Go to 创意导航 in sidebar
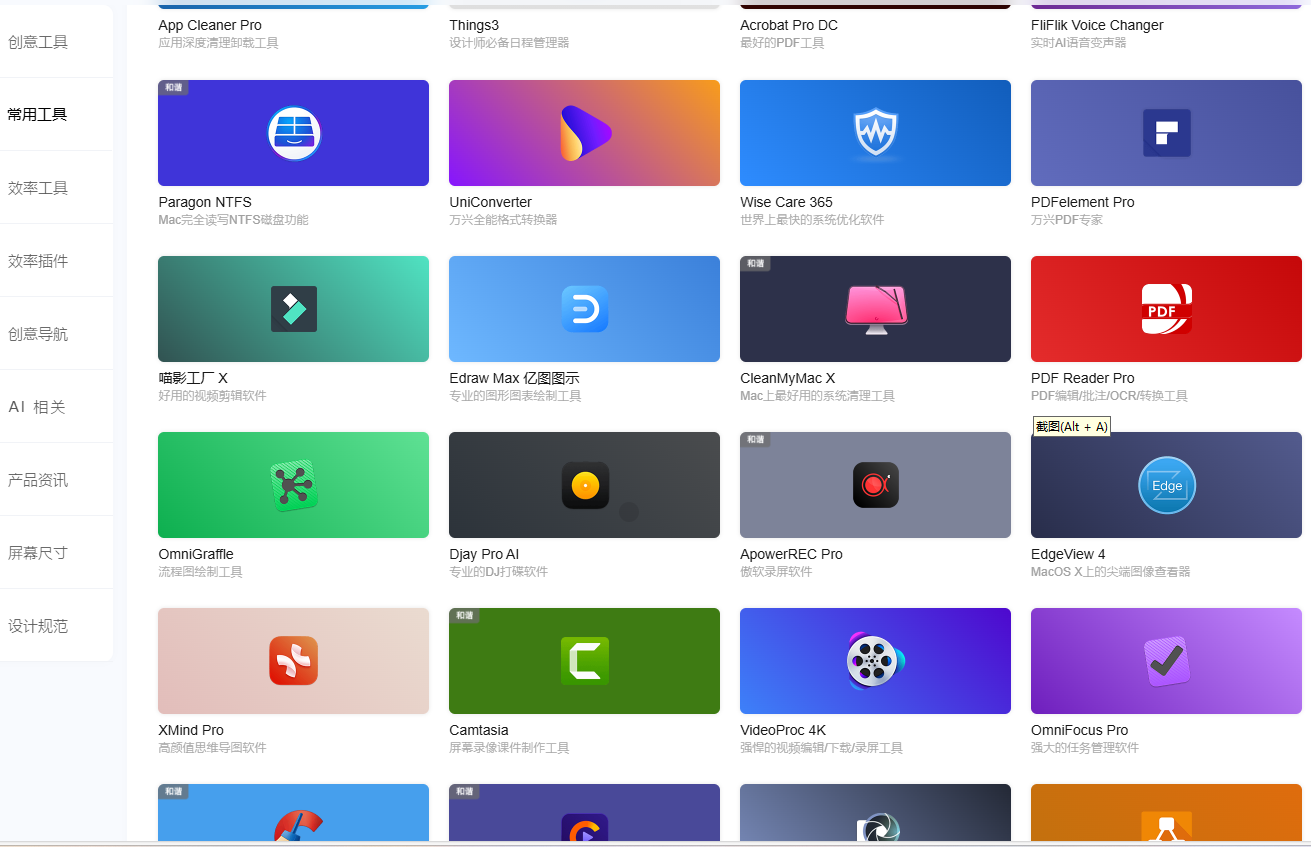1311x847 pixels. [38, 334]
